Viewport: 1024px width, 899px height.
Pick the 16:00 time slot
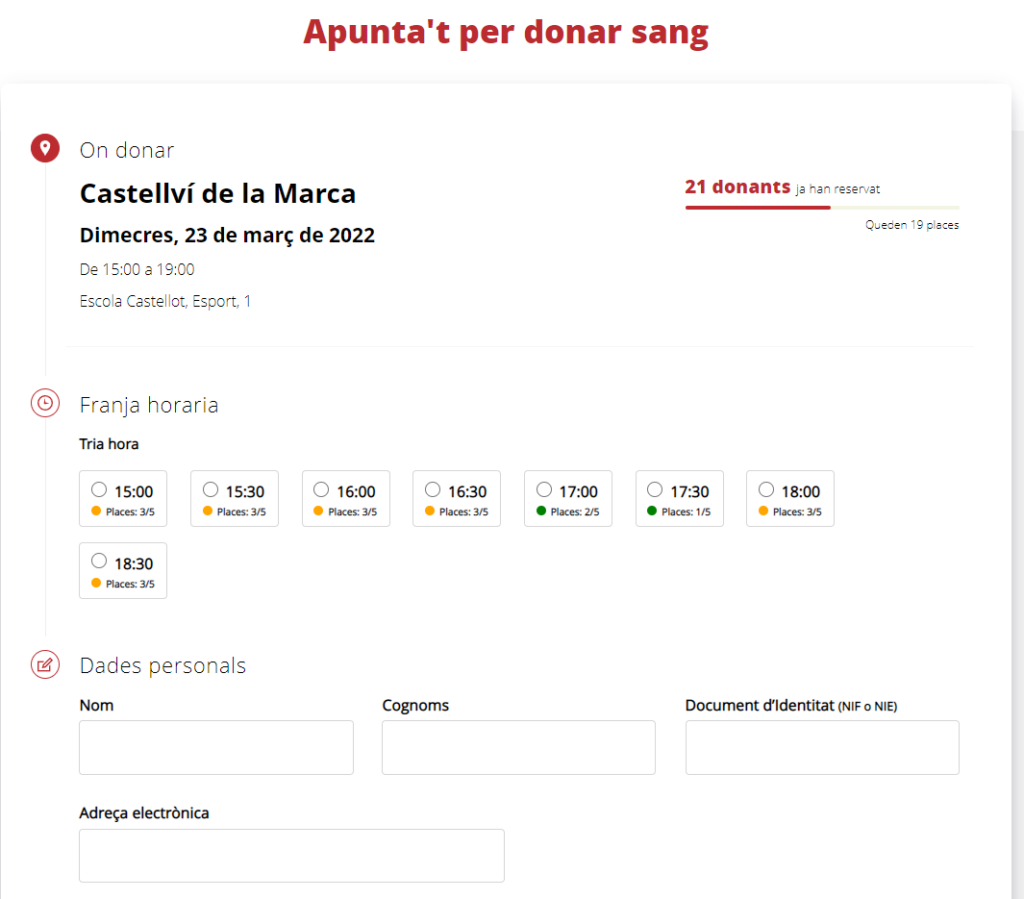coord(321,490)
